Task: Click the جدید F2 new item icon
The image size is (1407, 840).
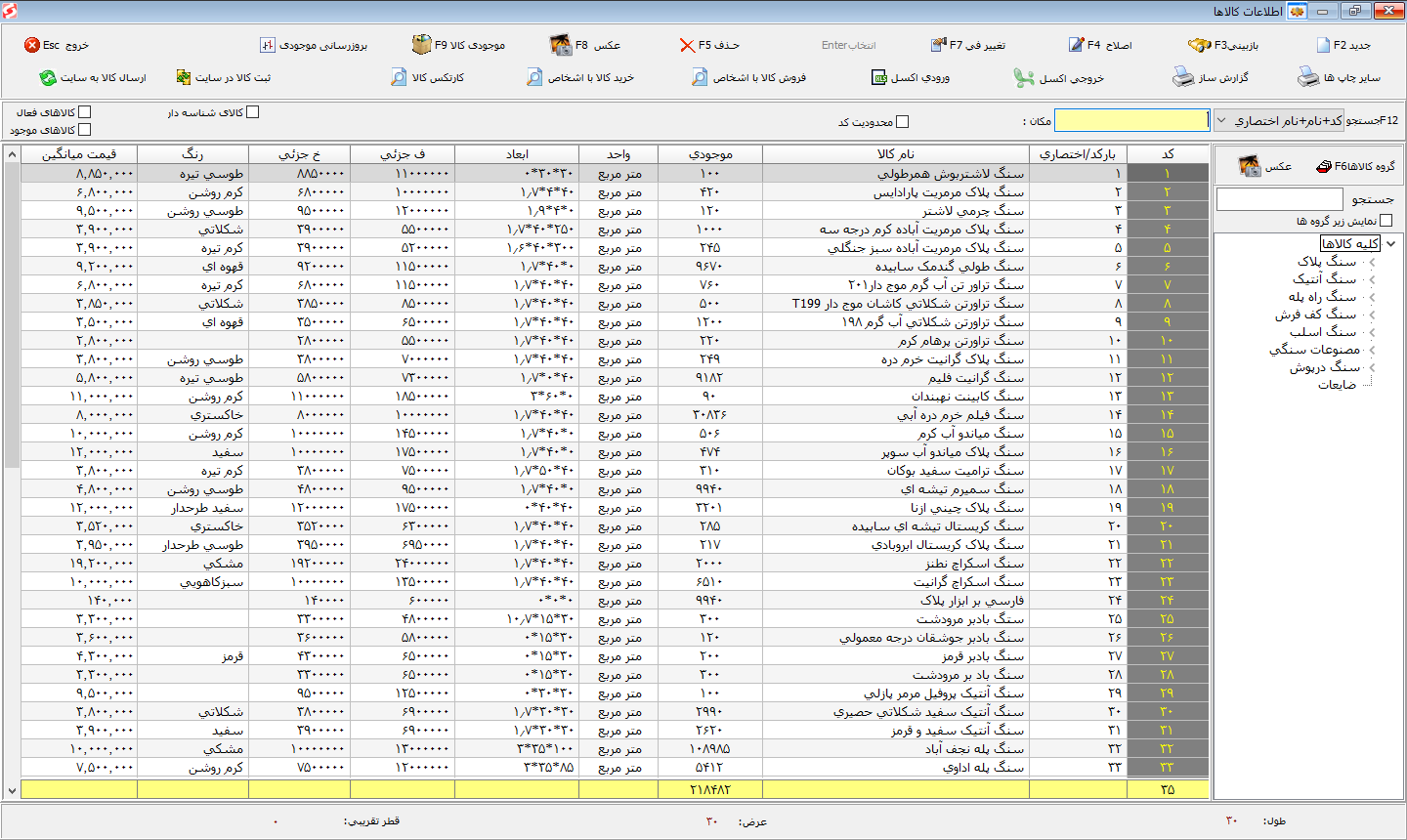Action: pyautogui.click(x=1323, y=45)
